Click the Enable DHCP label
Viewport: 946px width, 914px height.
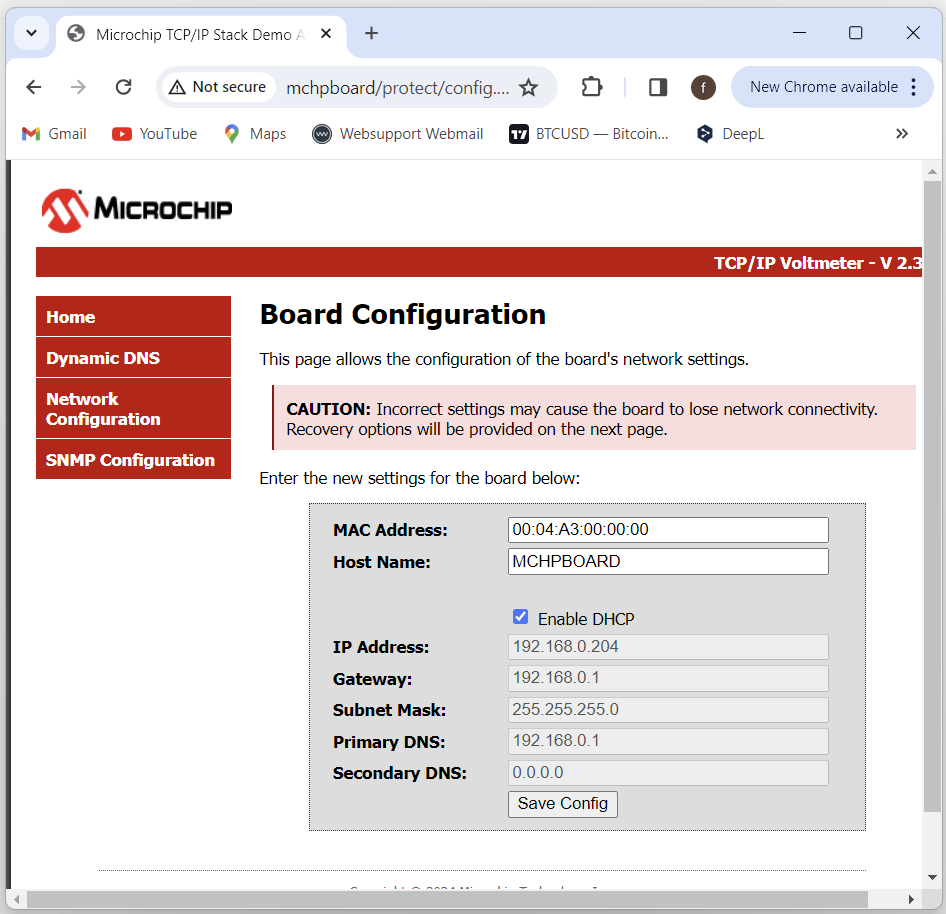coord(586,619)
